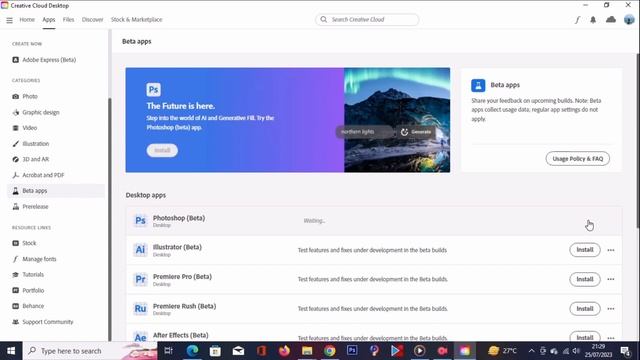Open the Windows Start menu
The image size is (640, 360).
pos(11,351)
